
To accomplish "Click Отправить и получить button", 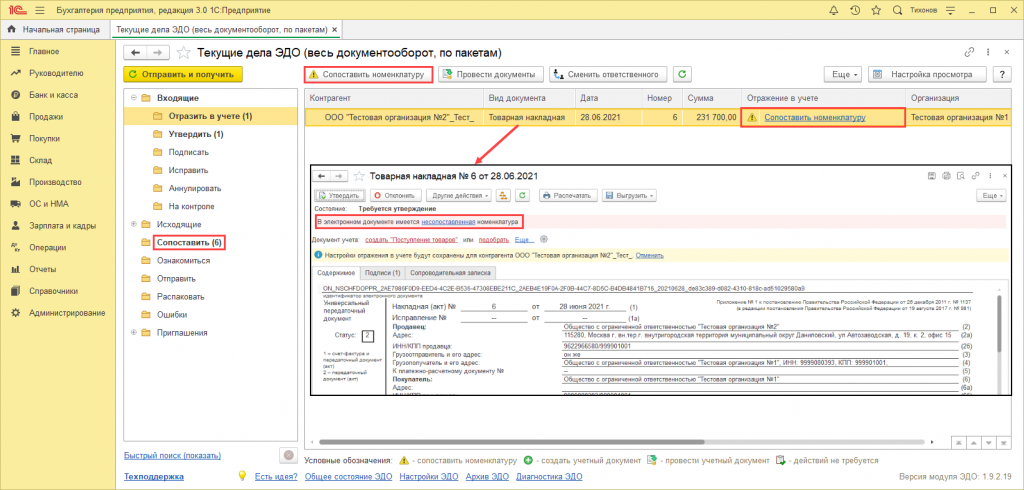I will tap(183, 74).
